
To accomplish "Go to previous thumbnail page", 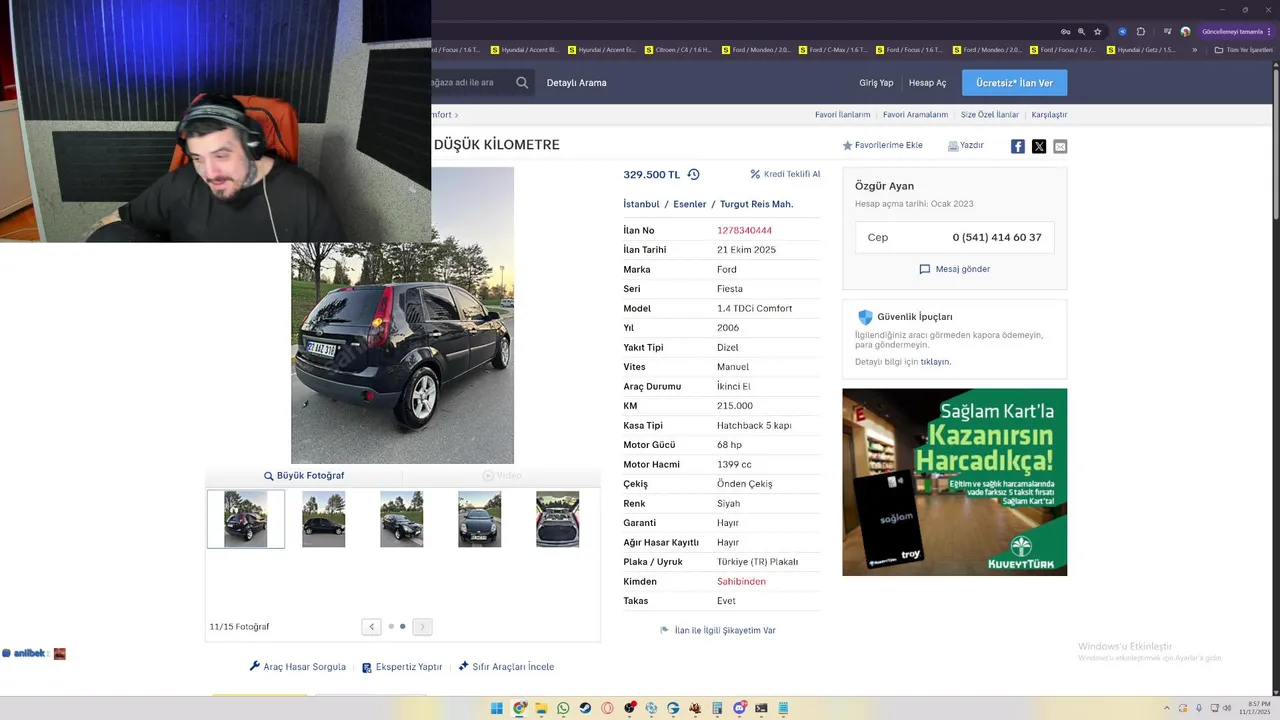I will tap(371, 627).
